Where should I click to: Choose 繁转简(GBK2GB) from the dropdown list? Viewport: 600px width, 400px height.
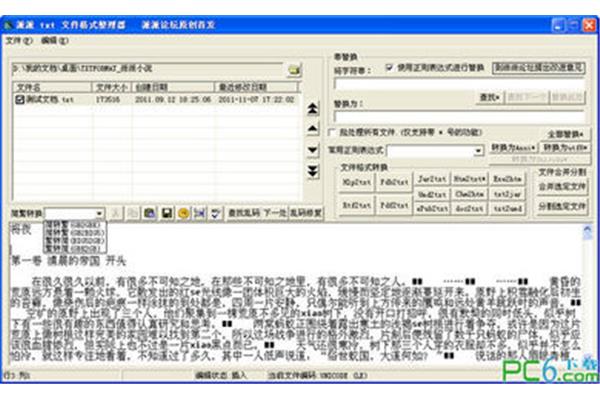[75, 248]
